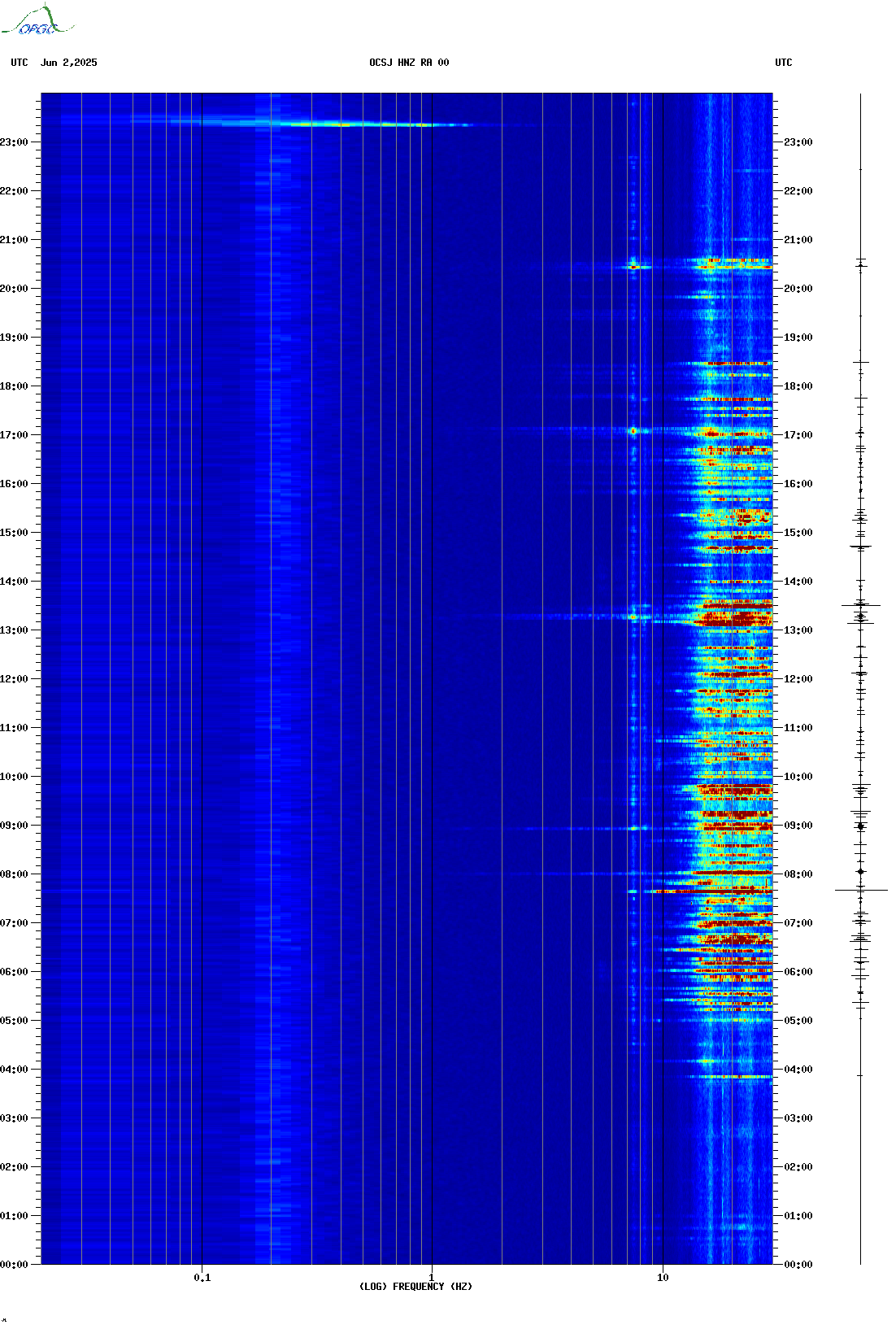The image size is (896, 1329).
Task: Click the UTC label beside the date
Action: coord(20,63)
